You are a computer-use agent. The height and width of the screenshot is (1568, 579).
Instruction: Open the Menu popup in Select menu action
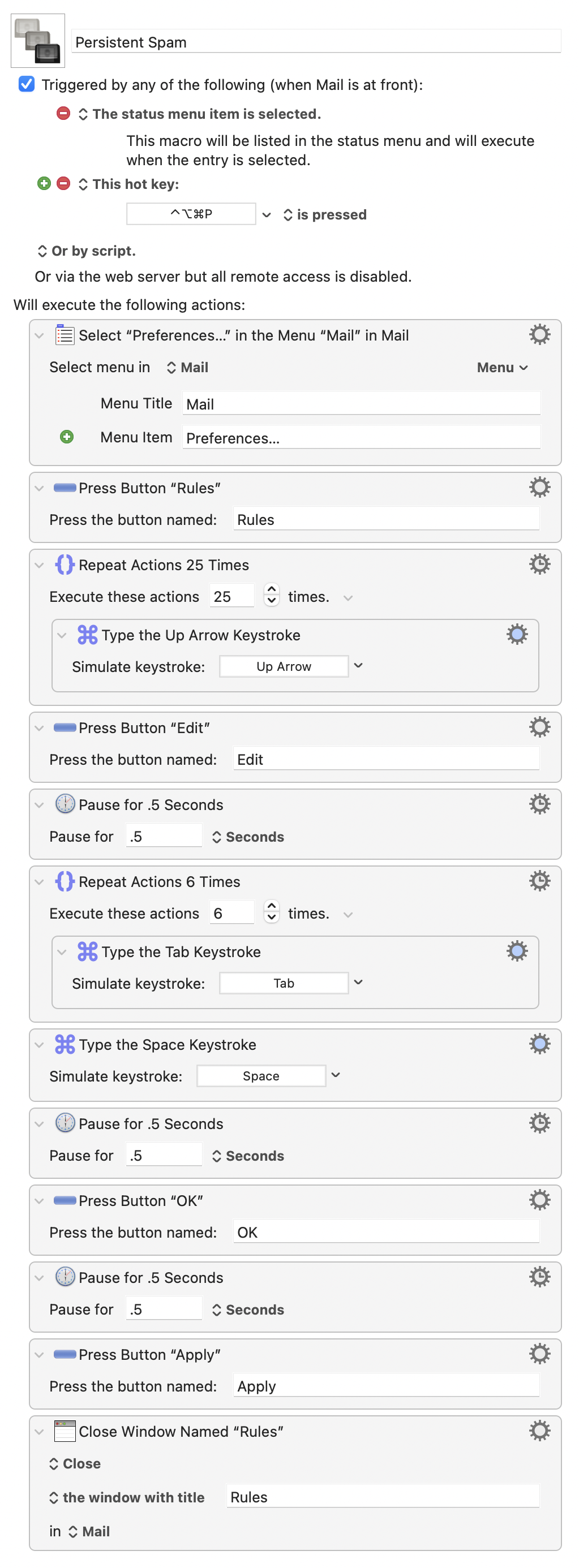pos(501,368)
